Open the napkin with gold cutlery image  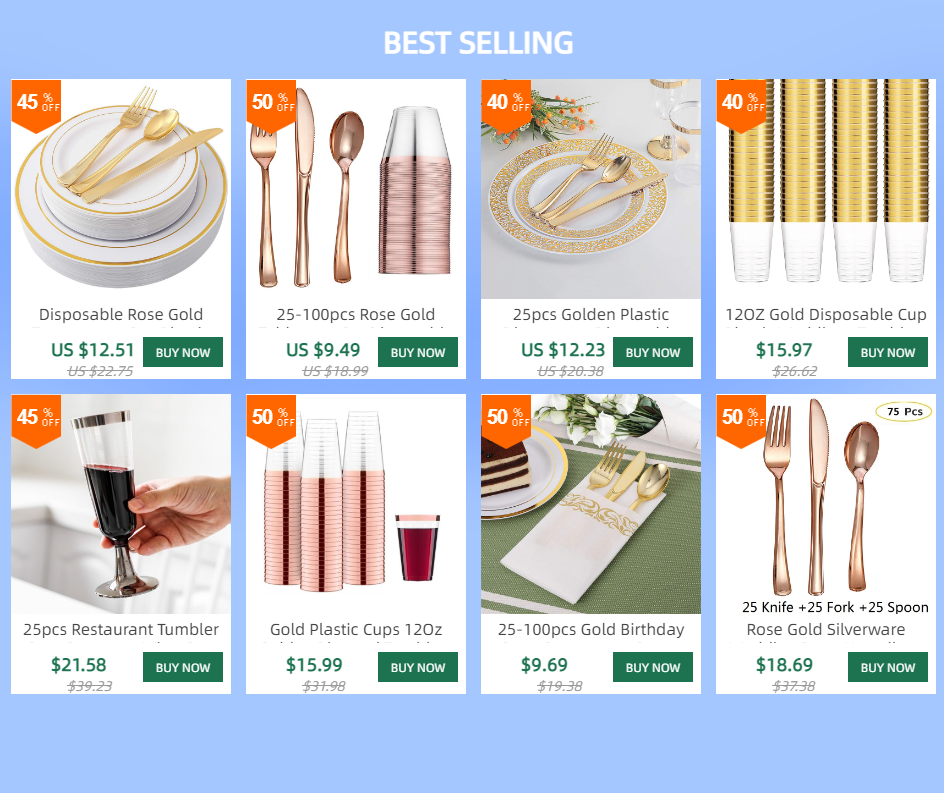pos(591,504)
